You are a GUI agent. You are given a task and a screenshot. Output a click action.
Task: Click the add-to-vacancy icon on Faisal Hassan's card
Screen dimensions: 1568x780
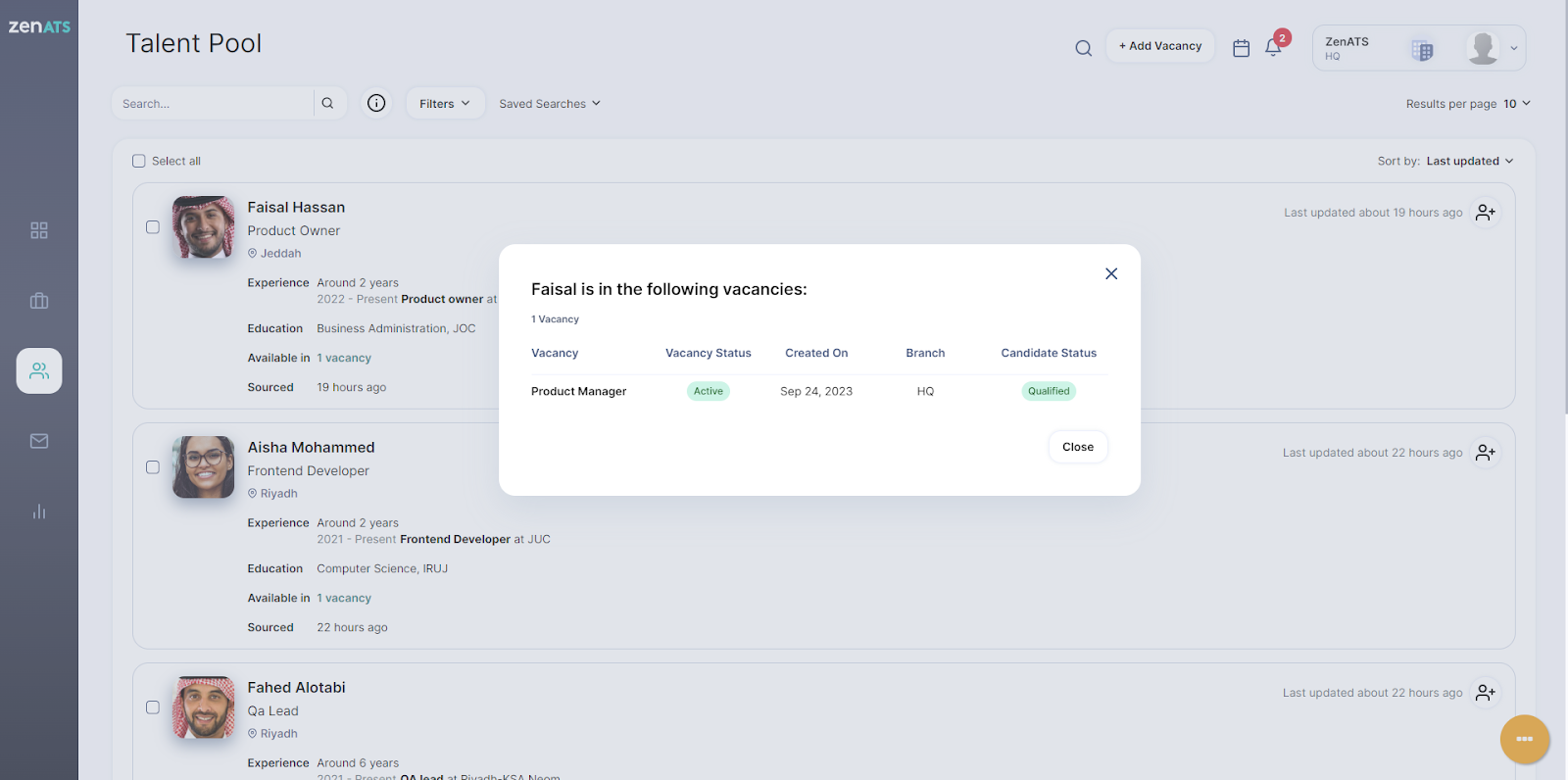(x=1486, y=213)
